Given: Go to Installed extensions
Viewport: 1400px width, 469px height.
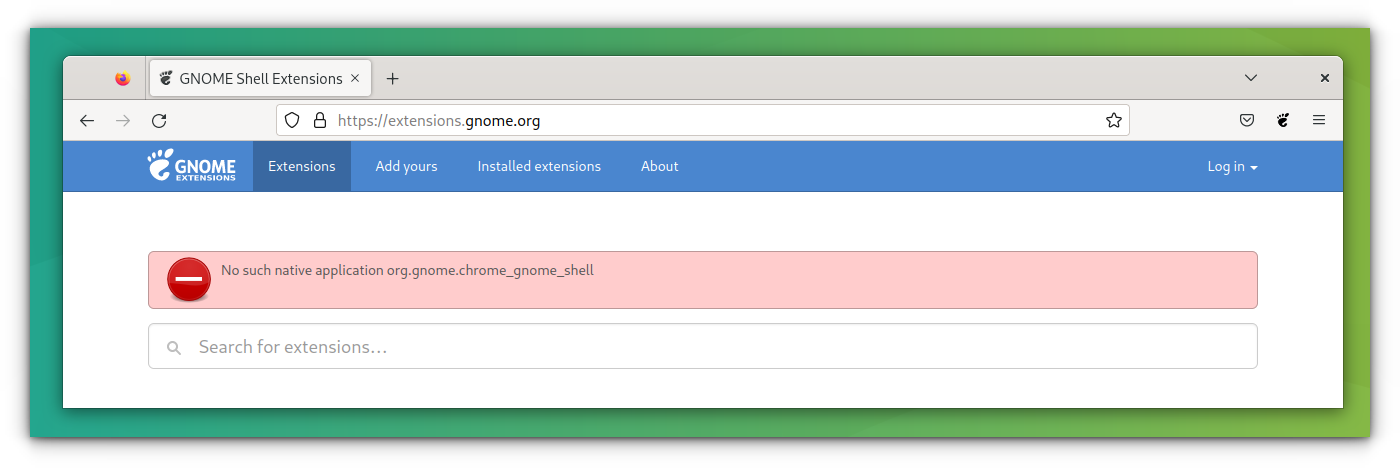Looking at the screenshot, I should click(x=539, y=166).
